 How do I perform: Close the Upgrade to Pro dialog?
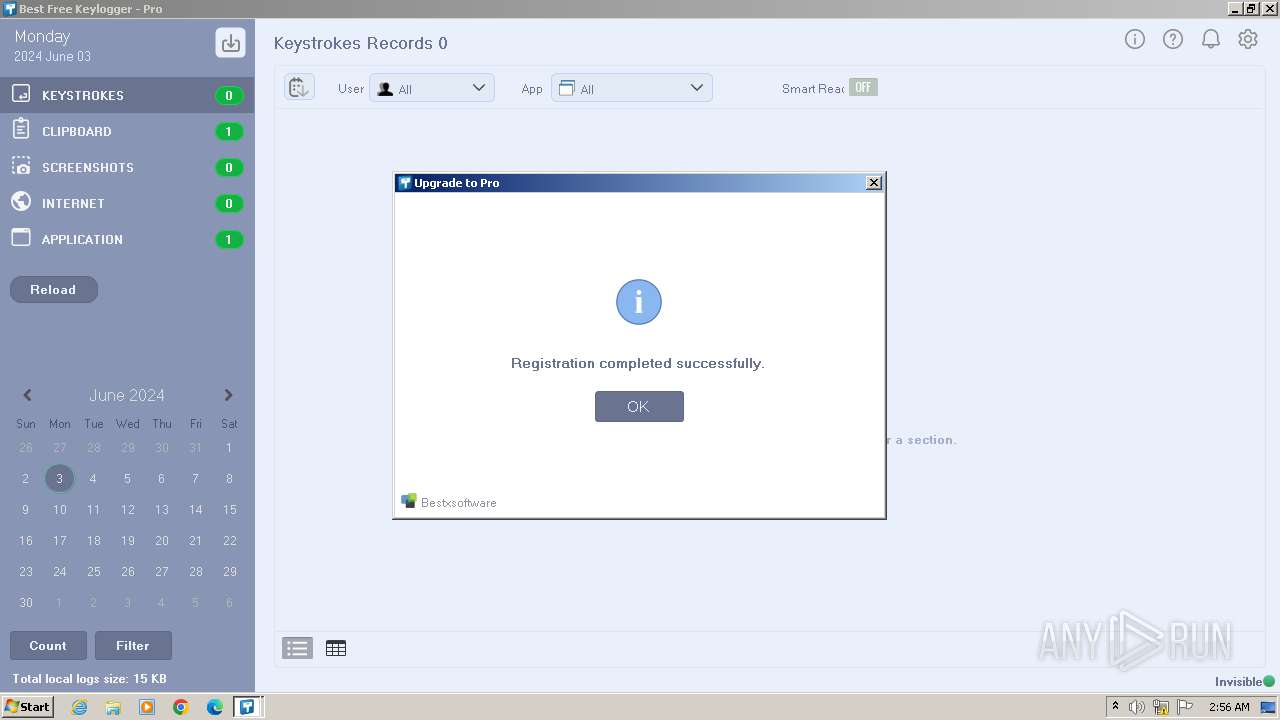tap(874, 182)
